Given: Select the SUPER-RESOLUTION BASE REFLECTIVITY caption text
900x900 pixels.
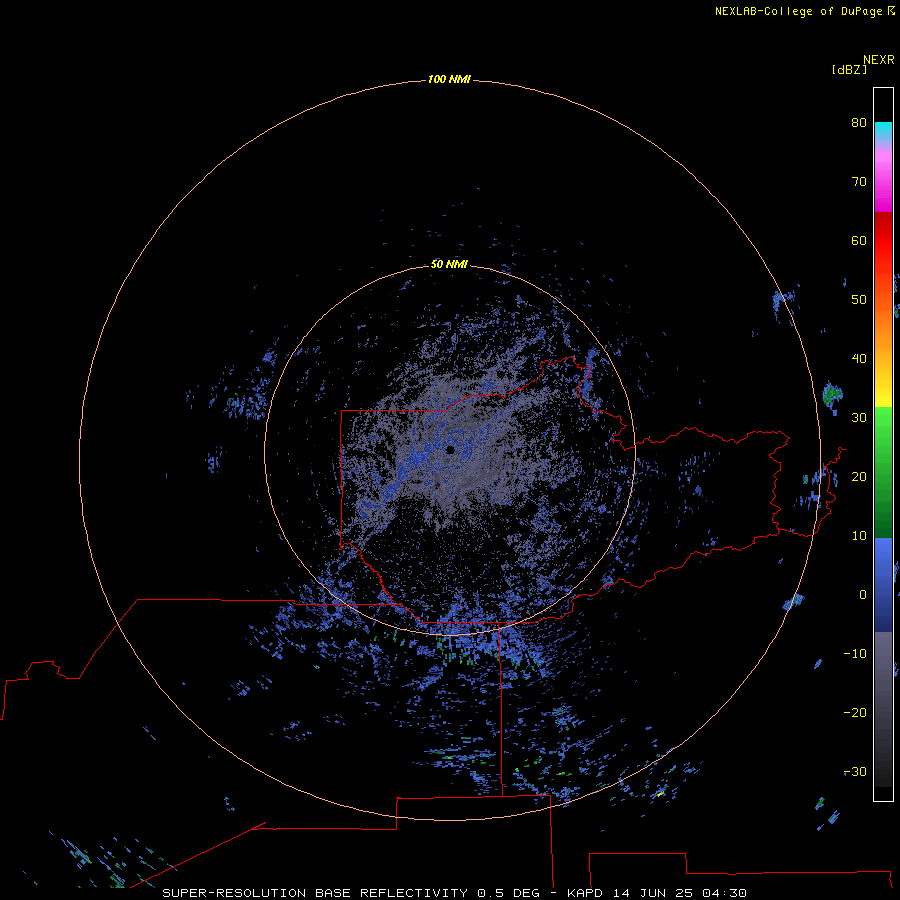Looking at the screenshot, I should (316, 893).
